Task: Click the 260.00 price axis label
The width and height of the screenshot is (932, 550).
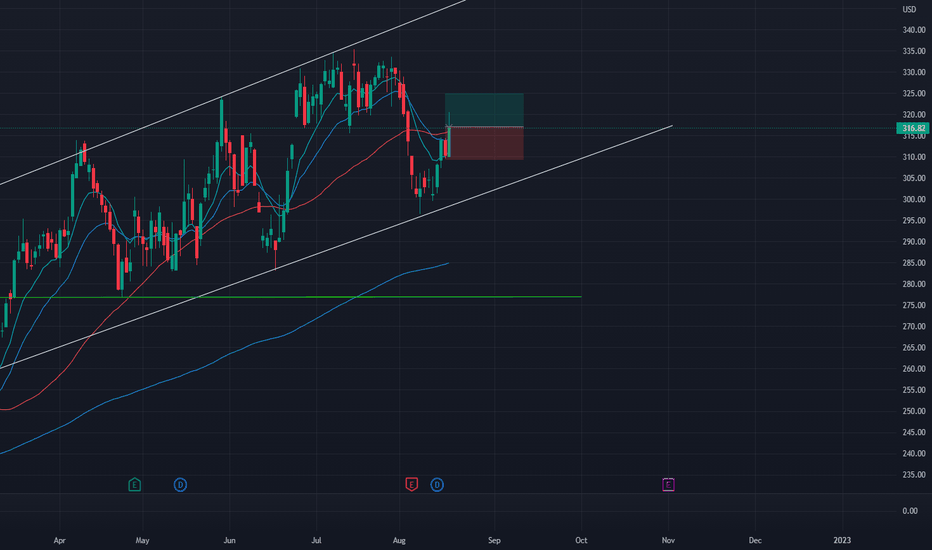Action: (914, 369)
